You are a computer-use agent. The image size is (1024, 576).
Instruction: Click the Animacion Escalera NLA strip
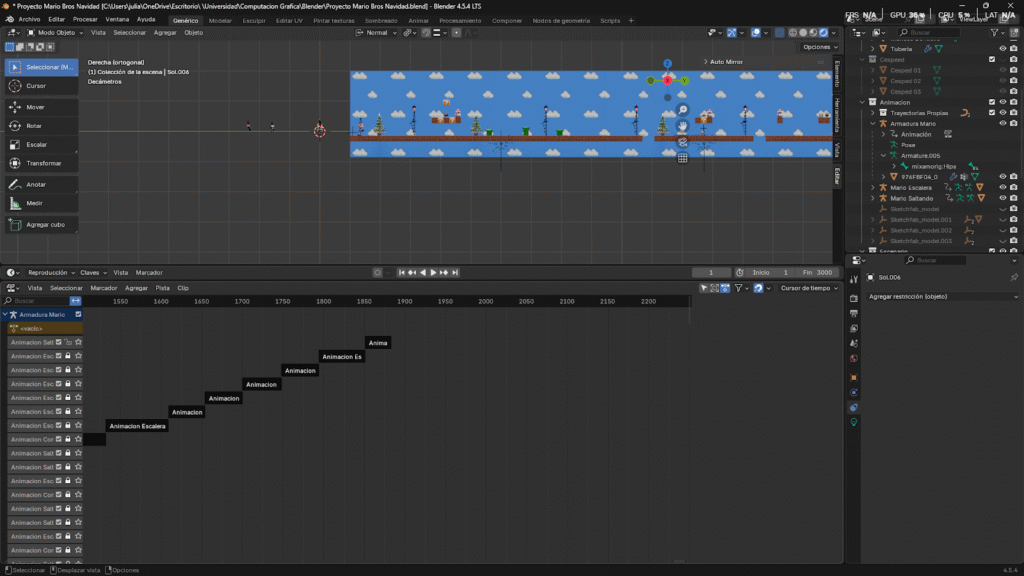[137, 426]
